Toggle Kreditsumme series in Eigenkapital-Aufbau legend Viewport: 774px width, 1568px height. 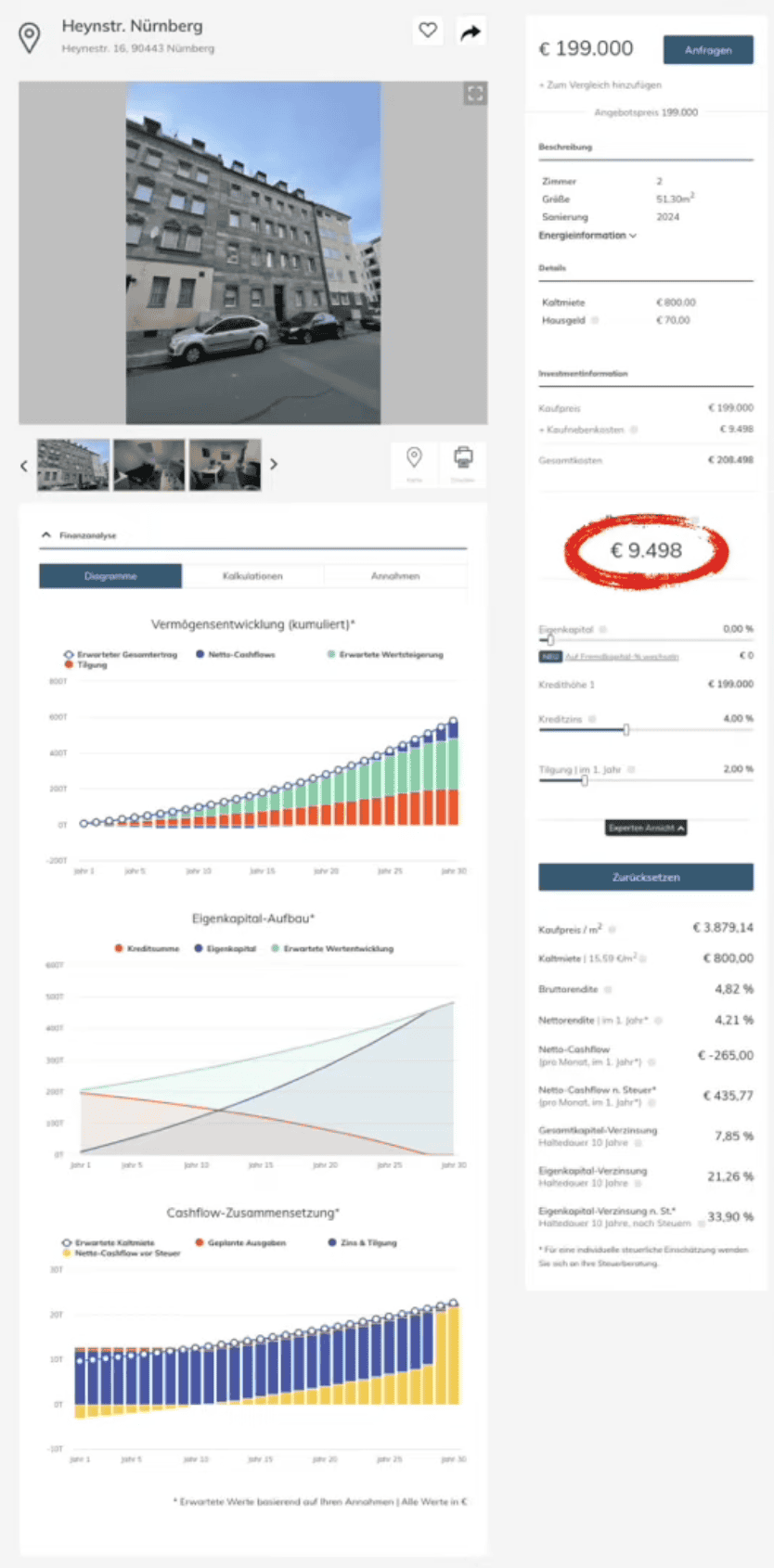tap(148, 948)
